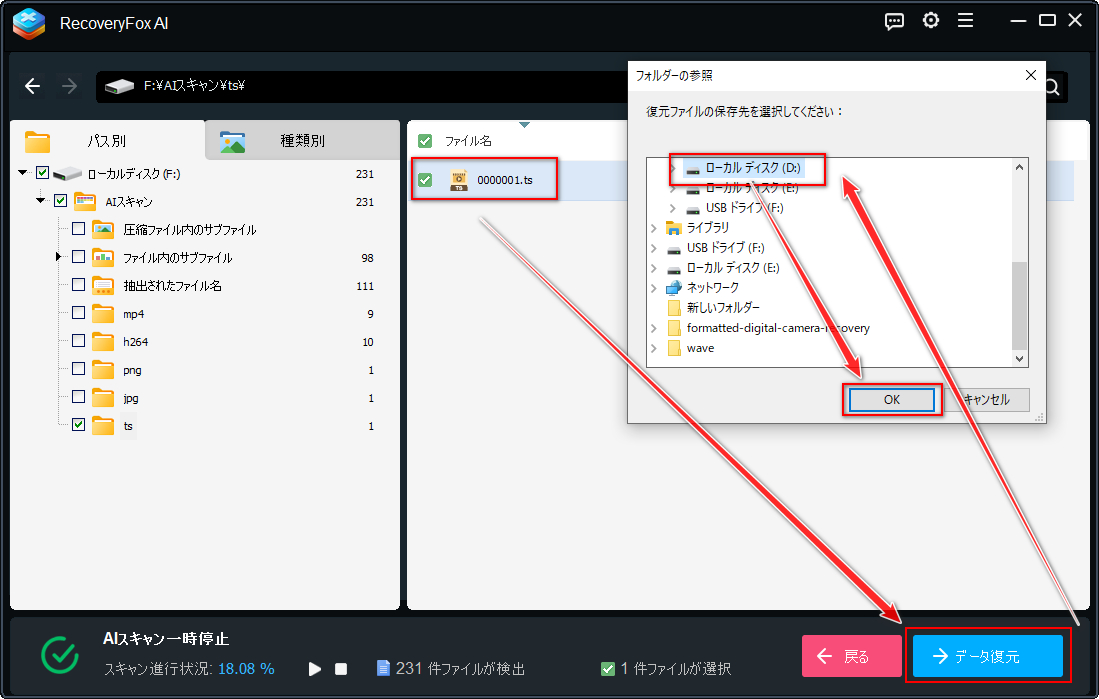This screenshot has width=1099, height=699.
Task: Open the feedback chat icon
Action: pos(894,22)
